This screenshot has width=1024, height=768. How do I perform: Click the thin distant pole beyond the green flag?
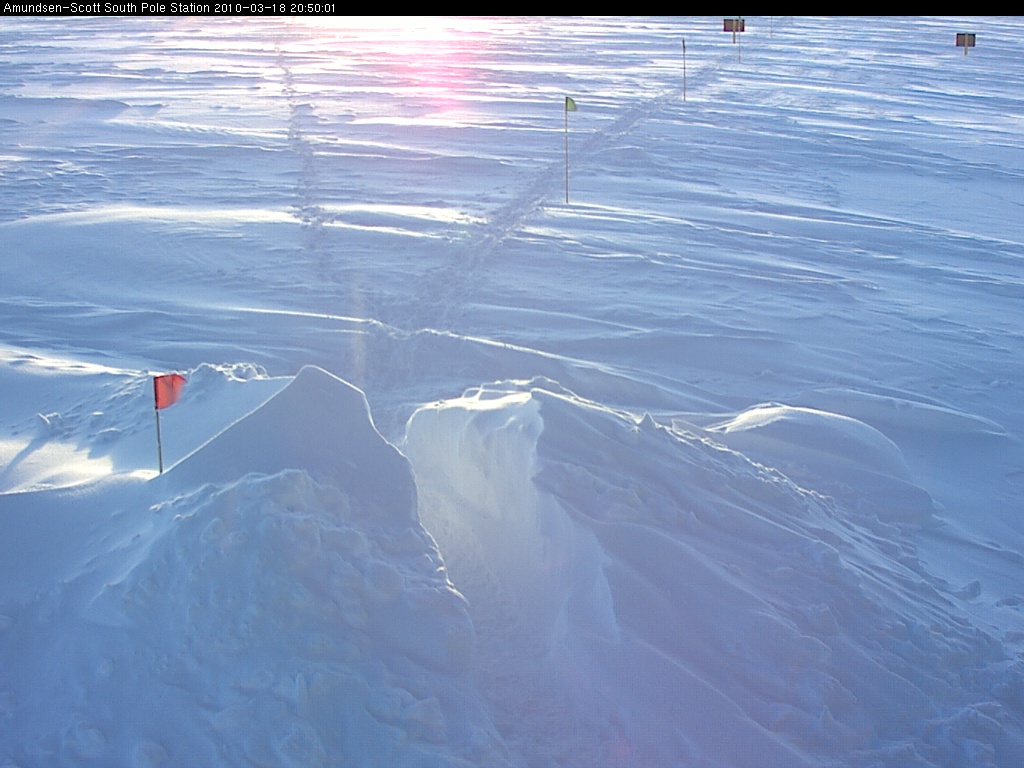point(684,70)
